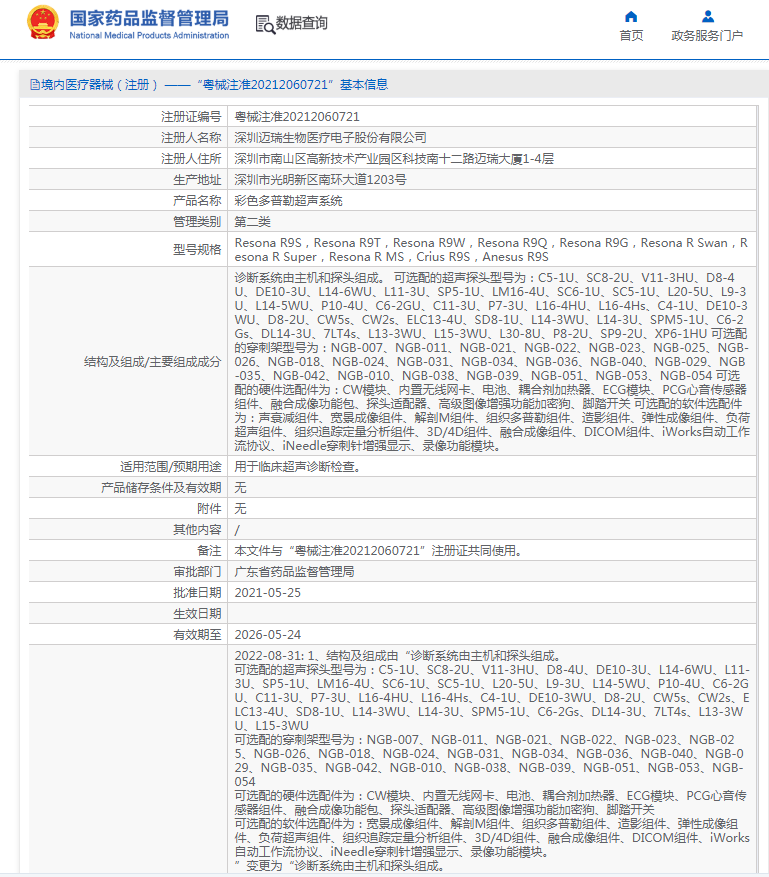Screen dimensions: 769x877
Task: Select the 2022-08-31 change record text
Action: tap(492, 760)
